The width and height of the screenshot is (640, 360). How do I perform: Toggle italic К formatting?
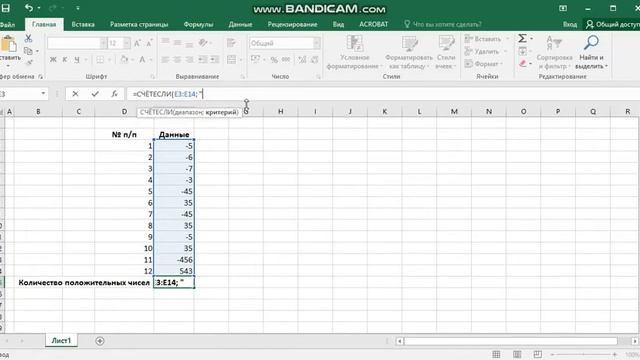click(x=64, y=60)
